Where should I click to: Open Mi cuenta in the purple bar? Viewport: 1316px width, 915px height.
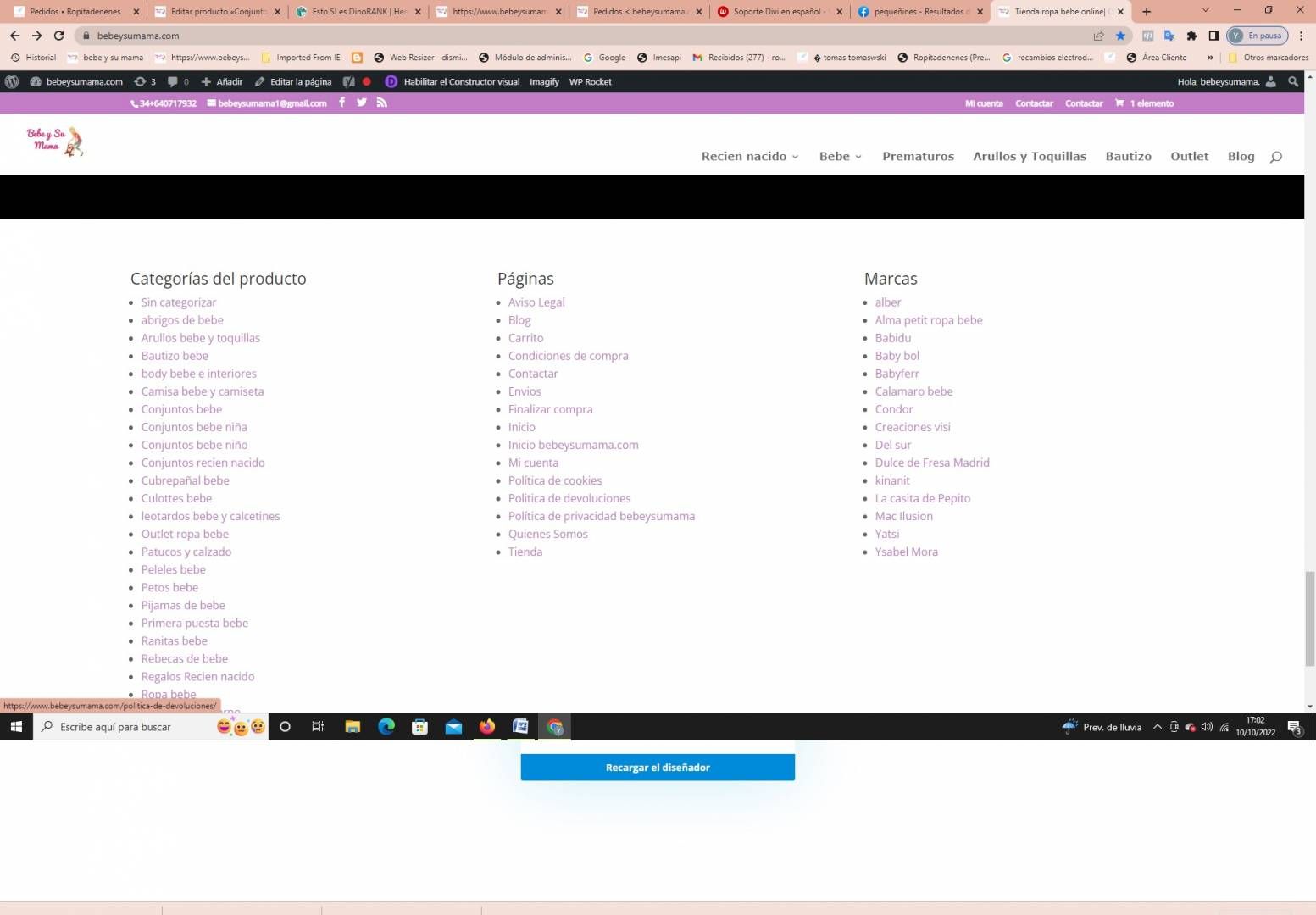point(984,103)
